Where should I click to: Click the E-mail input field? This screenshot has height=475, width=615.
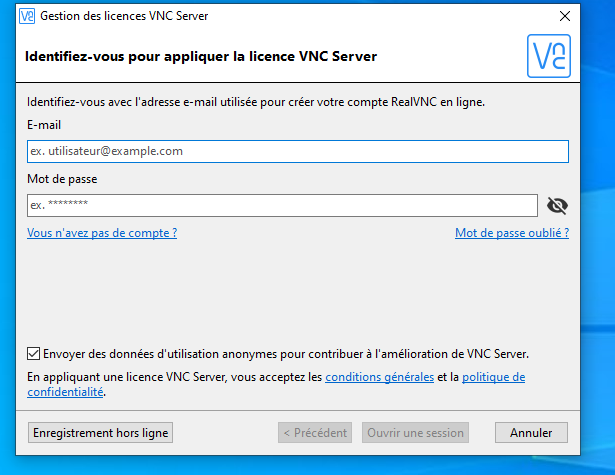(x=298, y=151)
